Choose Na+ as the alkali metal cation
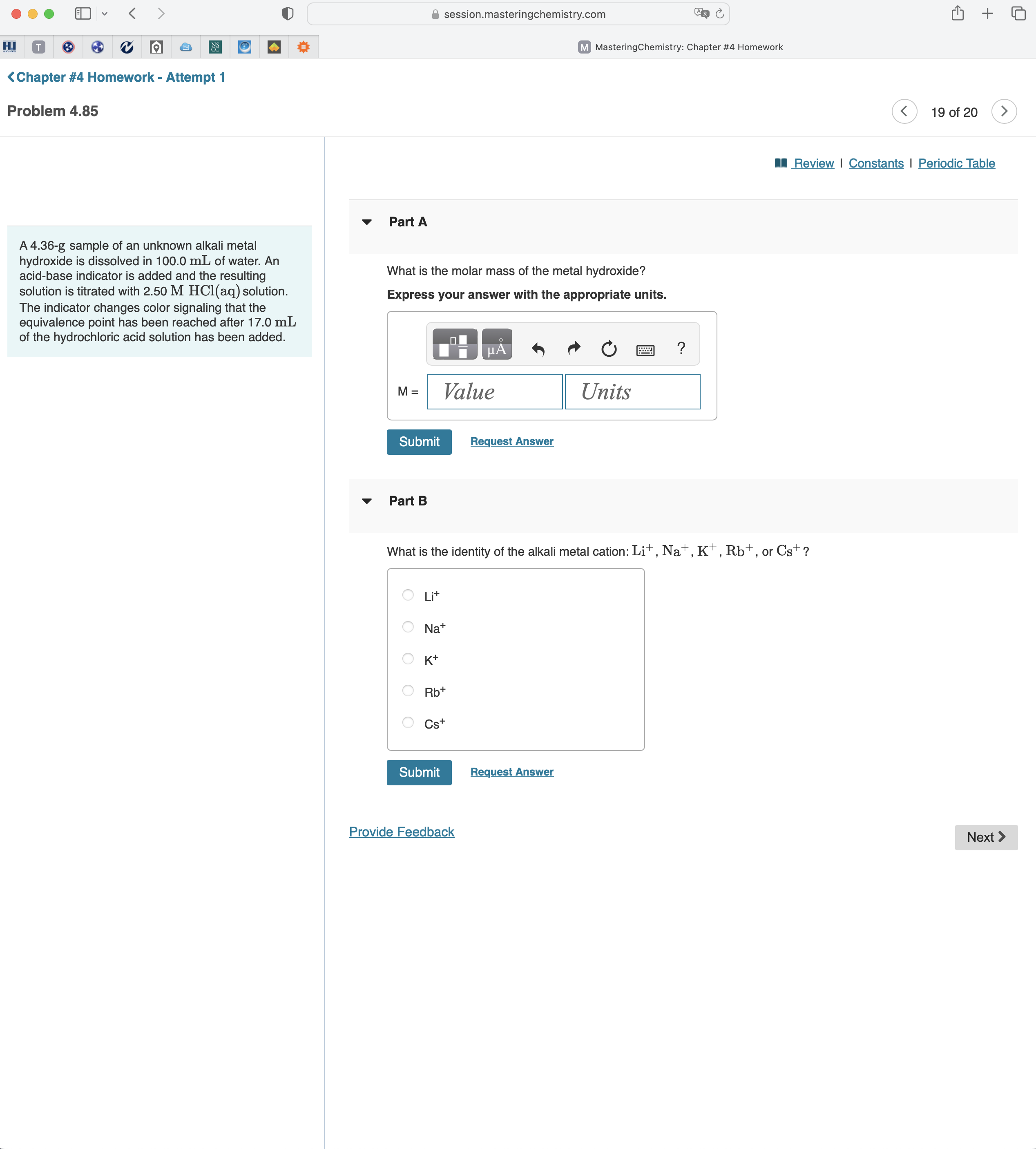Screen dimensions: 1036x1149 click(408, 627)
